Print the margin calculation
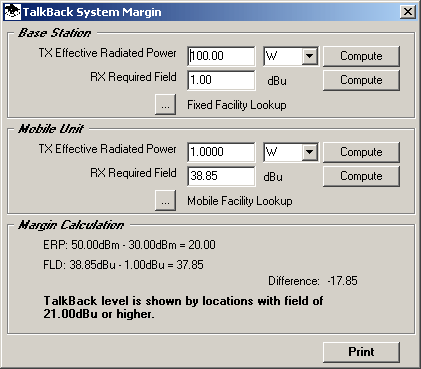Image resolution: width=421 pixels, height=369 pixels. (361, 352)
